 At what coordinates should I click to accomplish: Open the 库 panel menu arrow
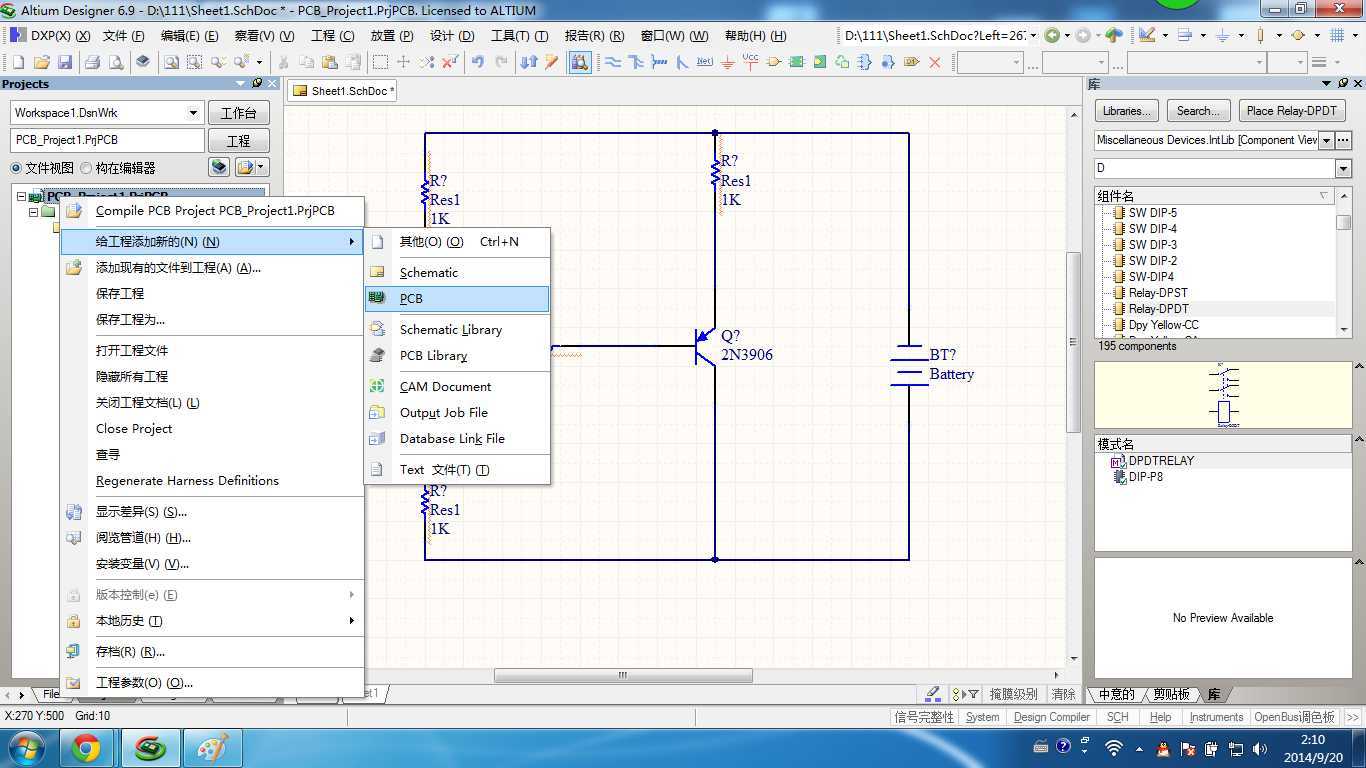click(1327, 84)
